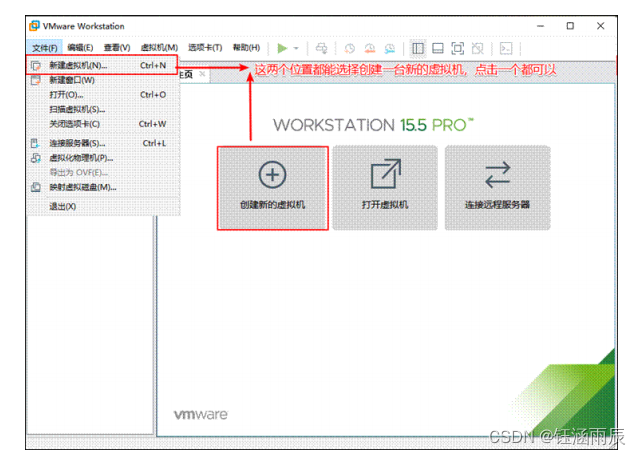Toggle the library sidebar view icon
Image resolution: width=641 pixels, height=455 pixels.
pos(418,49)
